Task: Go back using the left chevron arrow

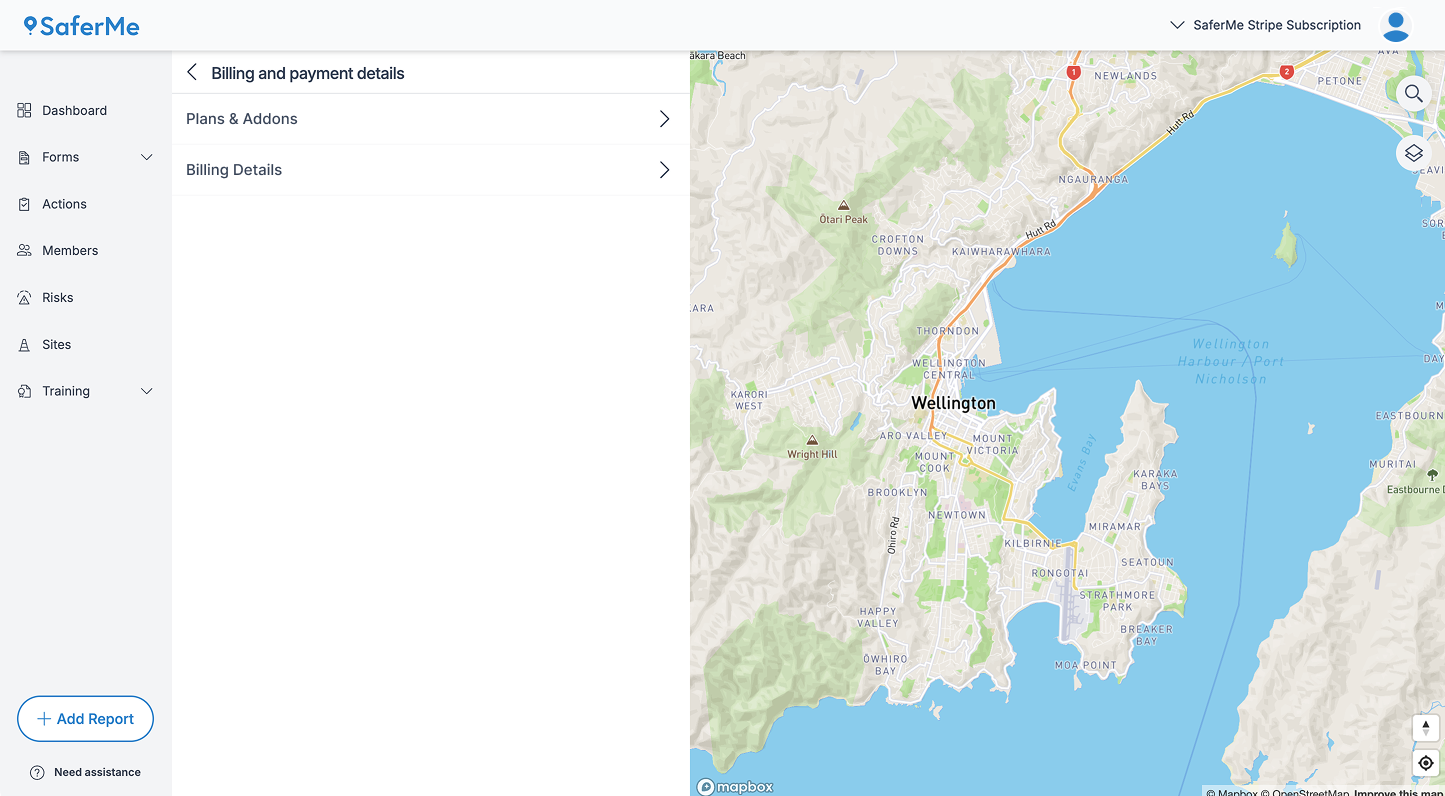Action: tap(192, 73)
